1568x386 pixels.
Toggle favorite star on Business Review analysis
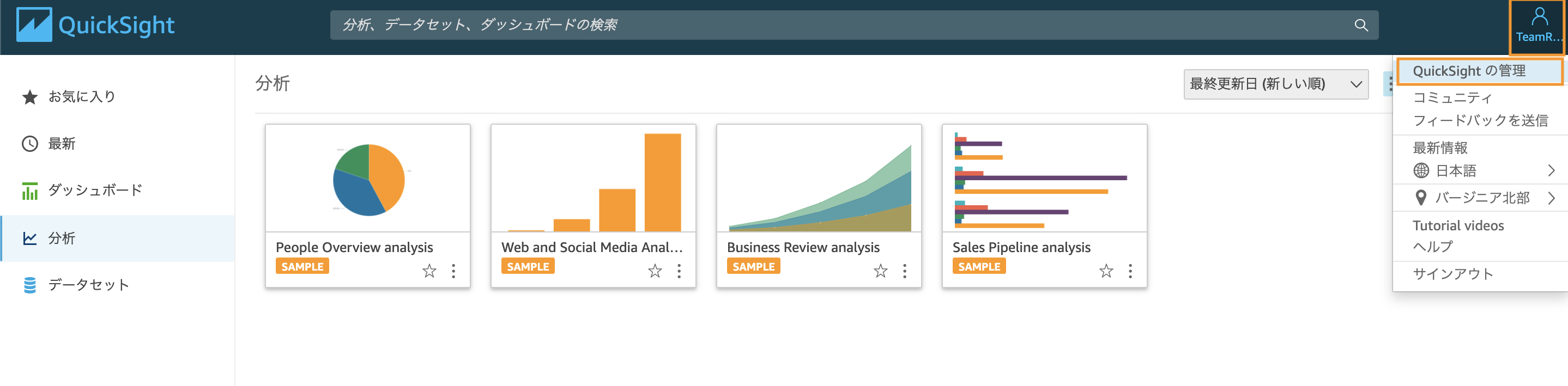click(881, 271)
